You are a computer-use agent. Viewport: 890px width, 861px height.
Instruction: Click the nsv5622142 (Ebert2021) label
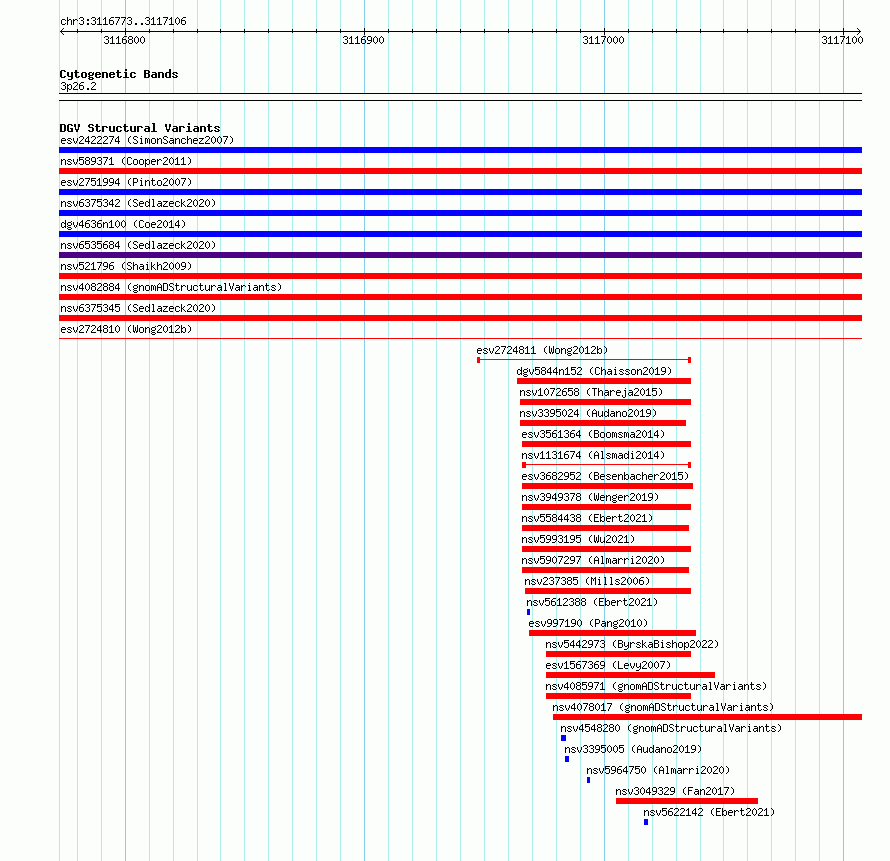tap(709, 812)
